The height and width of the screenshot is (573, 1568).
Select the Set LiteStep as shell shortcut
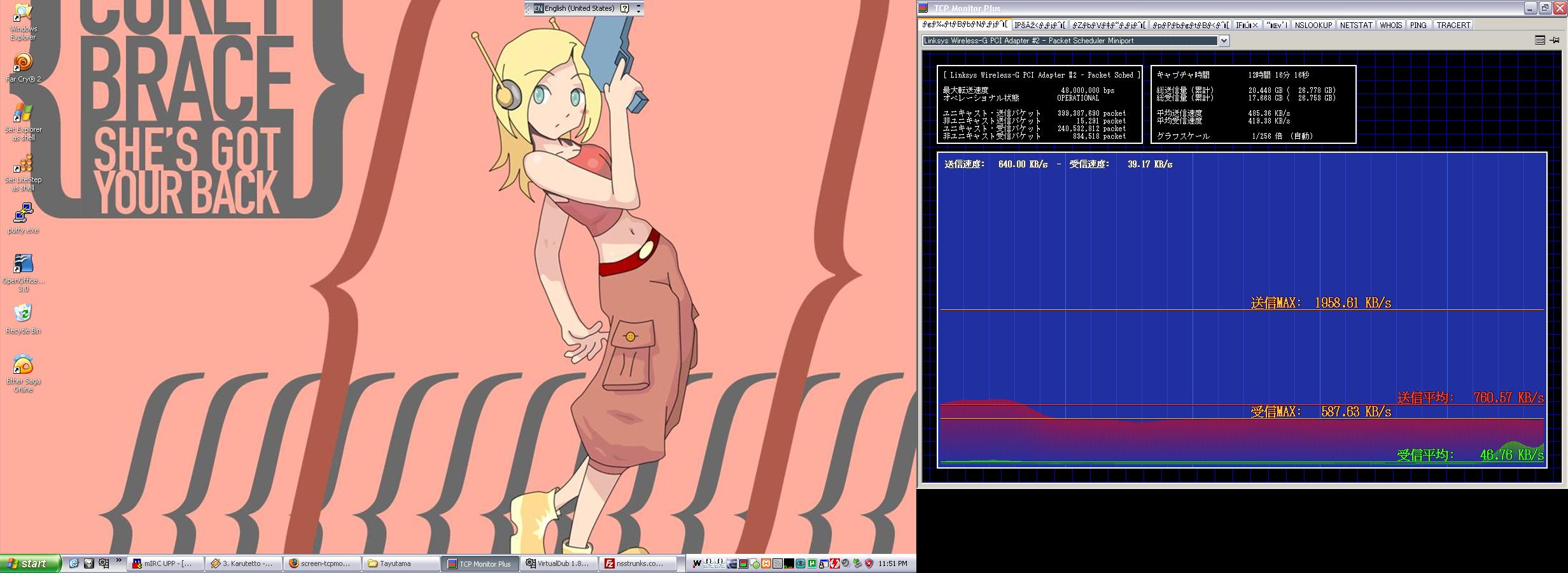click(x=23, y=172)
